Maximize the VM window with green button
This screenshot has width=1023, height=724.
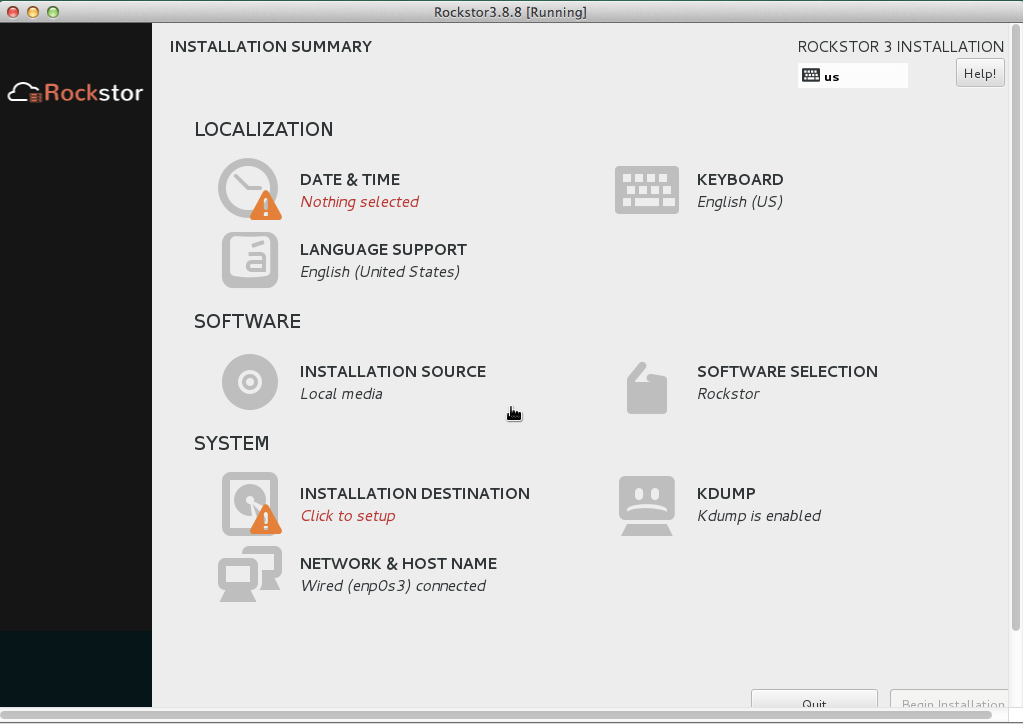tap(53, 12)
